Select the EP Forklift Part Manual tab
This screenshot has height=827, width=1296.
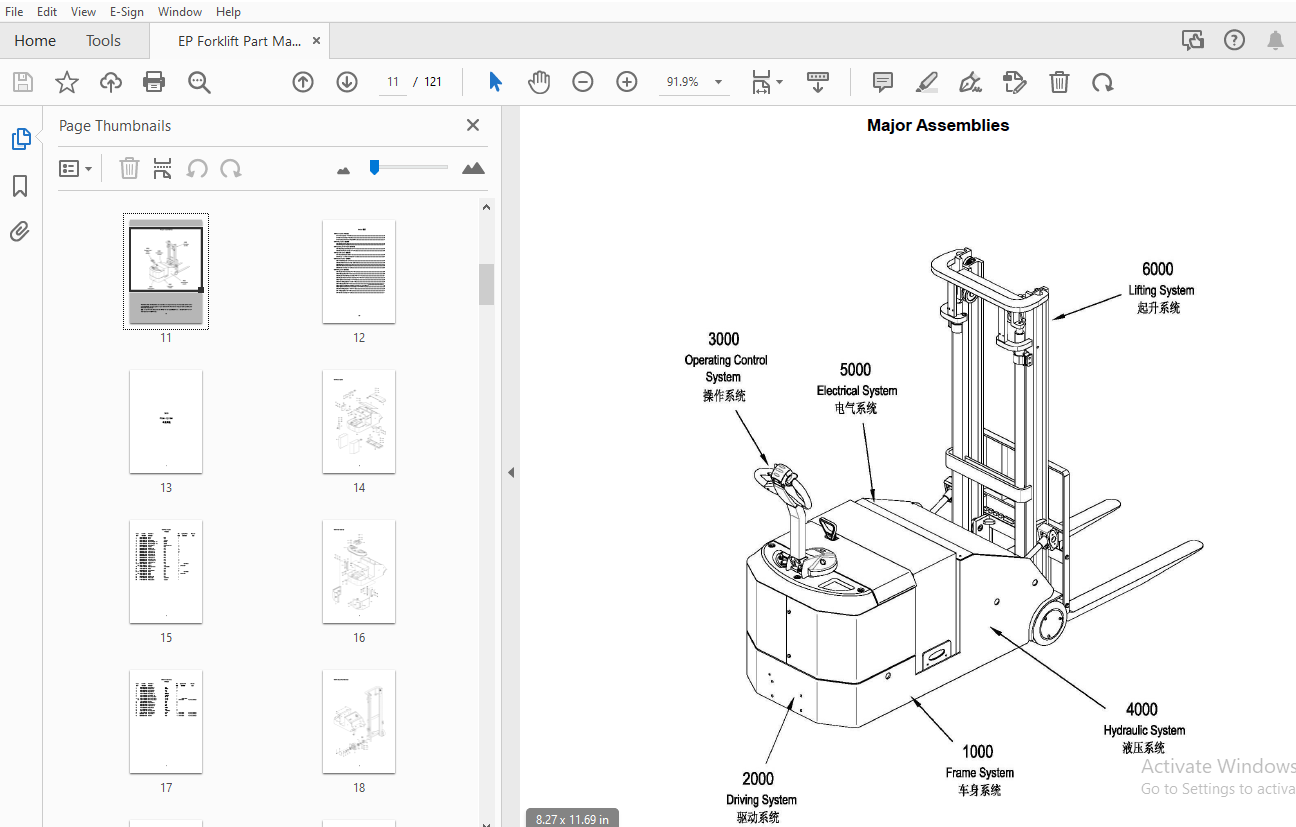point(239,41)
